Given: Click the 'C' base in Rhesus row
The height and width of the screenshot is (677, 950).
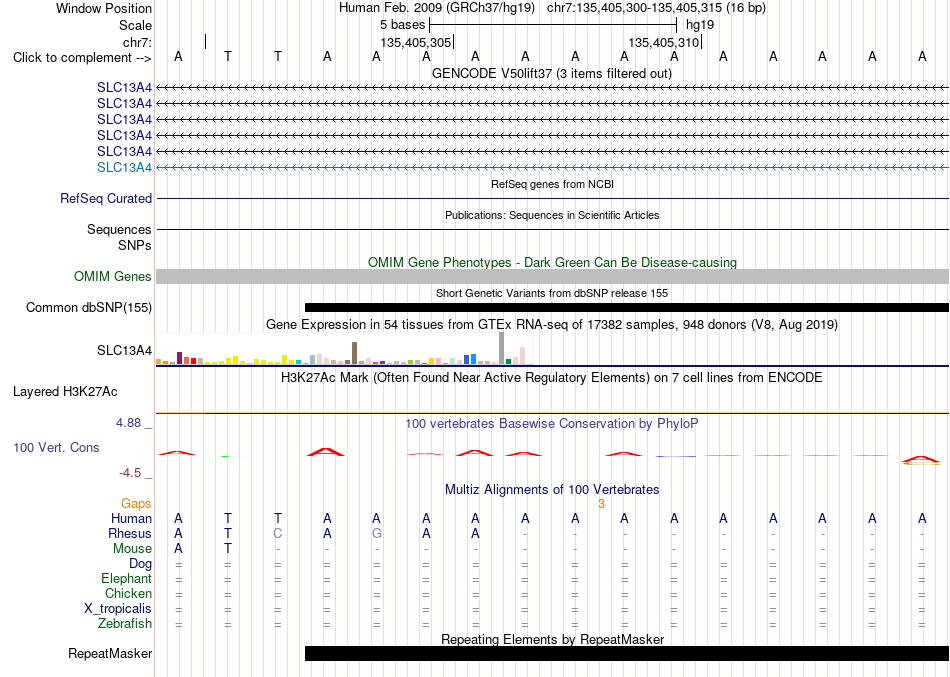Looking at the screenshot, I should pos(277,533).
